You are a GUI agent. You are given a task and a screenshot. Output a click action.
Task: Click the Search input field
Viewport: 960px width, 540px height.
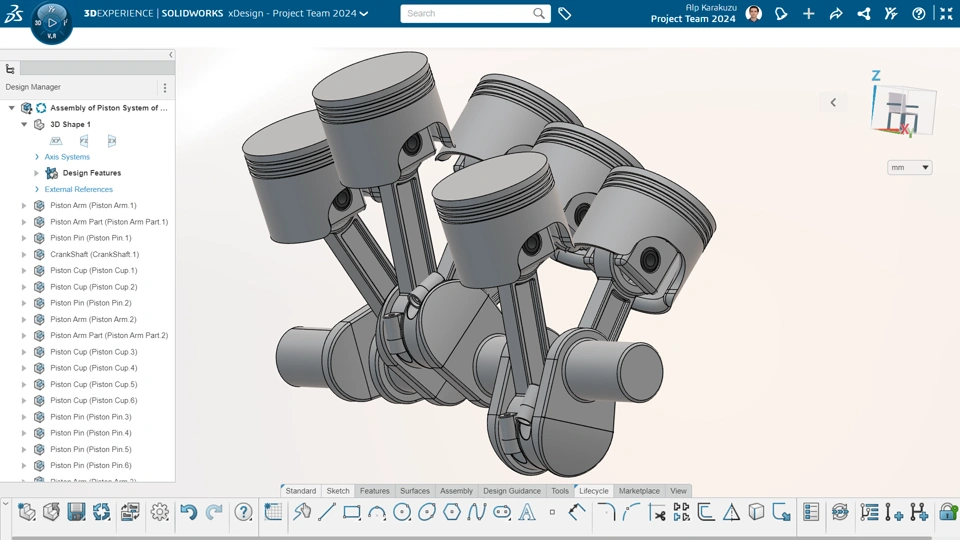coord(475,13)
